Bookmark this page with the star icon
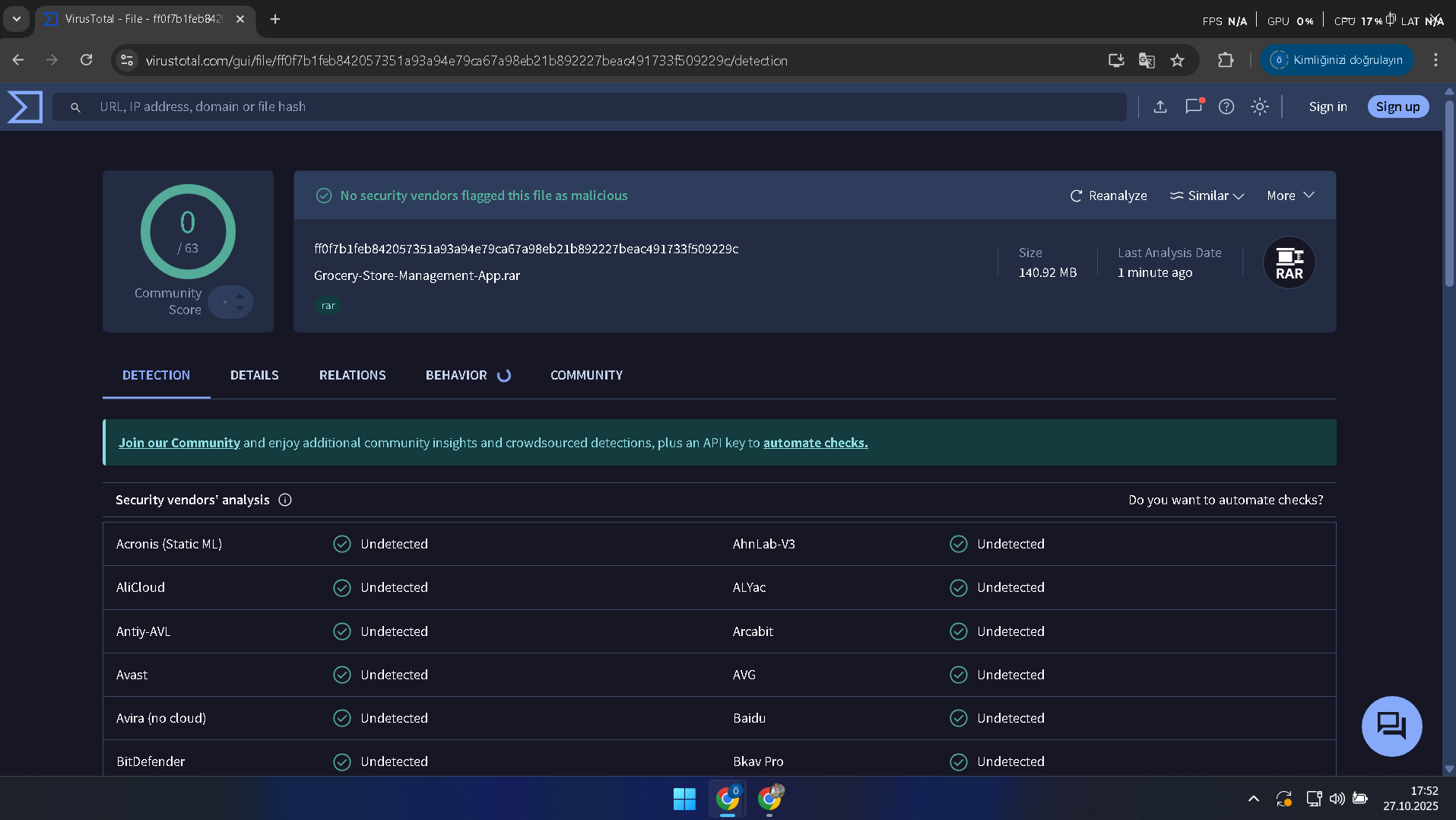This screenshot has width=1456, height=820. click(x=1177, y=60)
